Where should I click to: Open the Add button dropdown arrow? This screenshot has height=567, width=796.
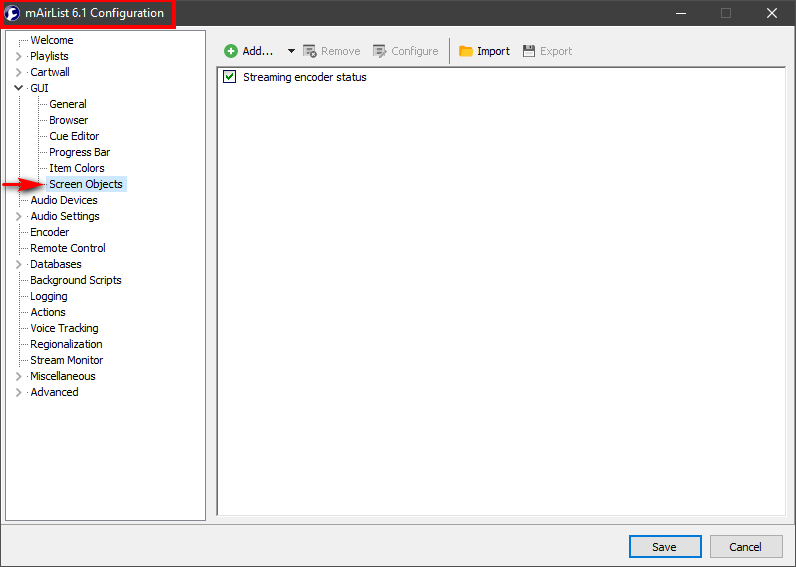pos(291,51)
